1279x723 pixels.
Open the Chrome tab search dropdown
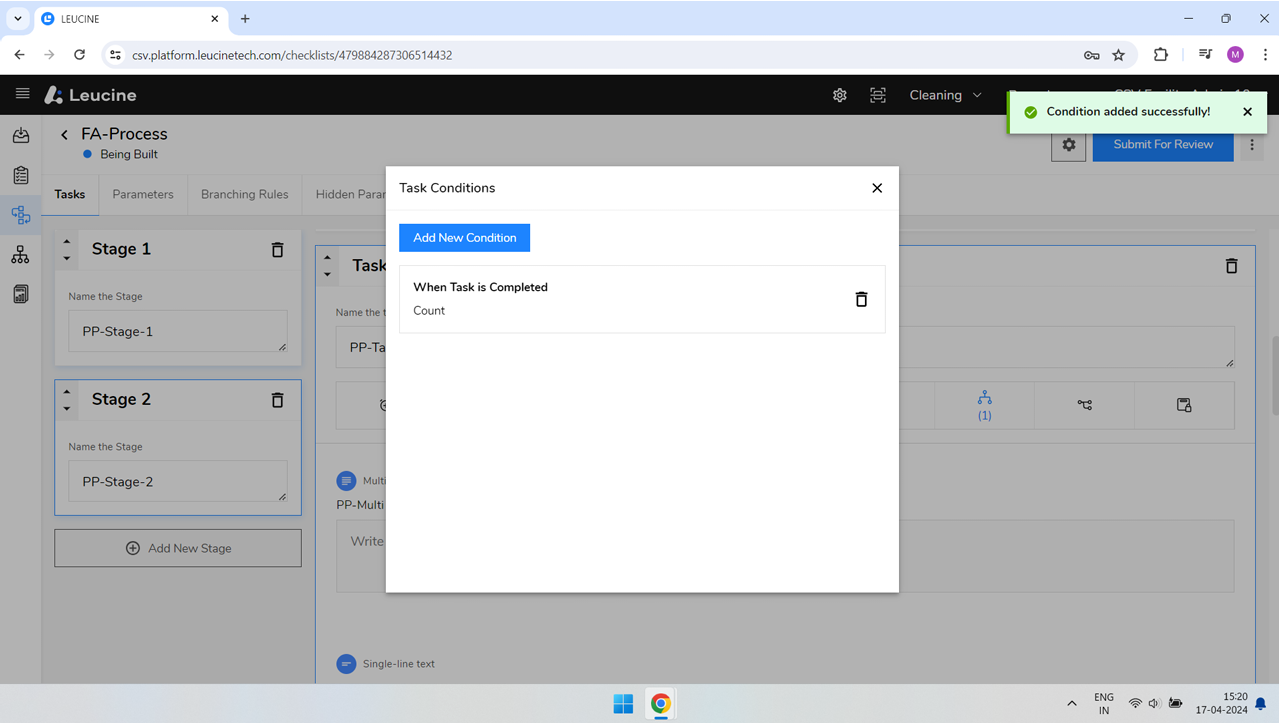point(18,19)
